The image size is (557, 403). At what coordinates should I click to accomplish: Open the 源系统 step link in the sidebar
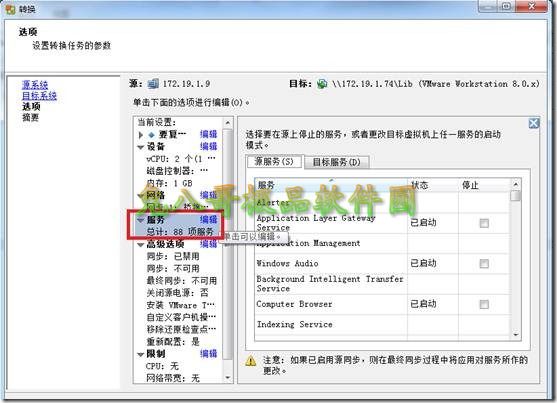[35, 85]
